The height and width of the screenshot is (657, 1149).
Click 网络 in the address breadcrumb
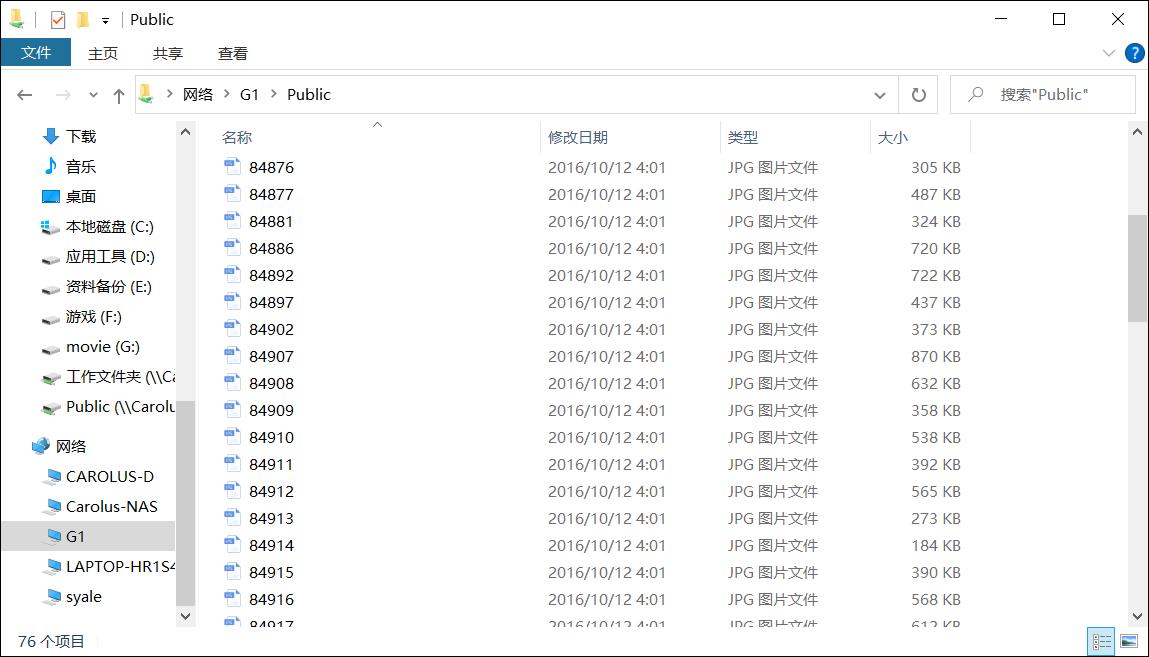coord(198,94)
